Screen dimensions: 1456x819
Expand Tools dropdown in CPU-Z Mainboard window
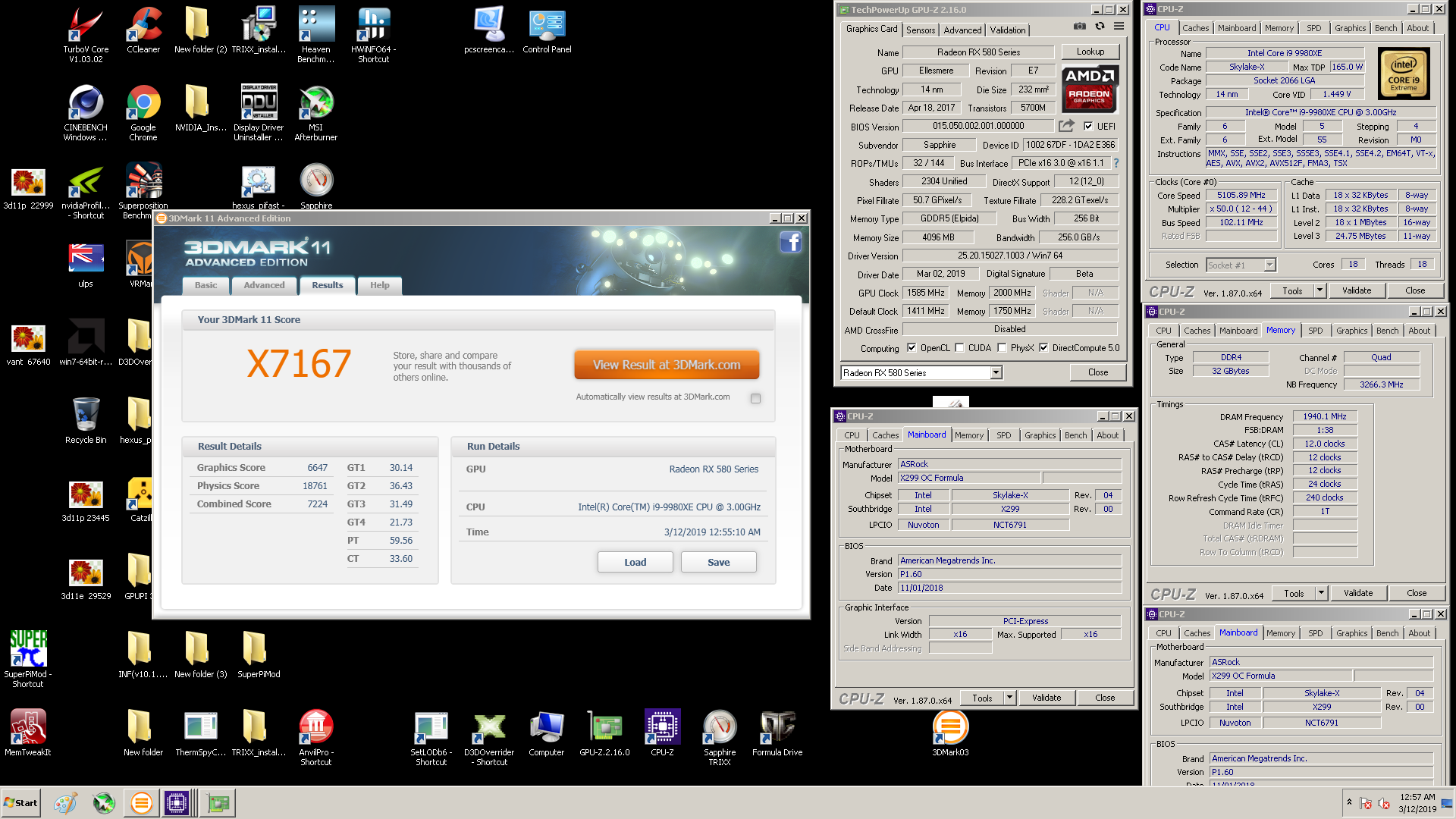[1009, 698]
